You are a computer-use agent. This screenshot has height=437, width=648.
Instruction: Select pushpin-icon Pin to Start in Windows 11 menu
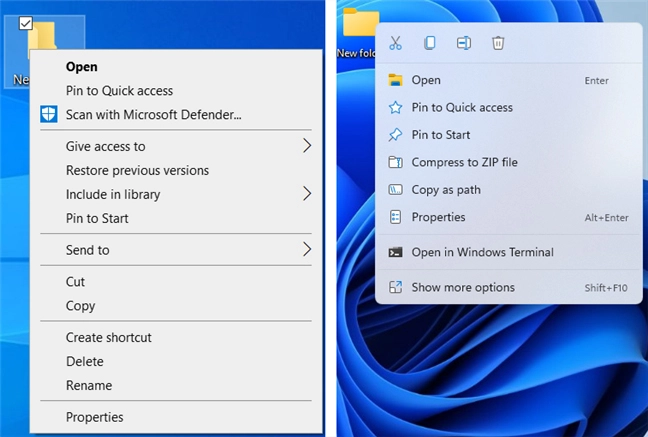coord(509,135)
